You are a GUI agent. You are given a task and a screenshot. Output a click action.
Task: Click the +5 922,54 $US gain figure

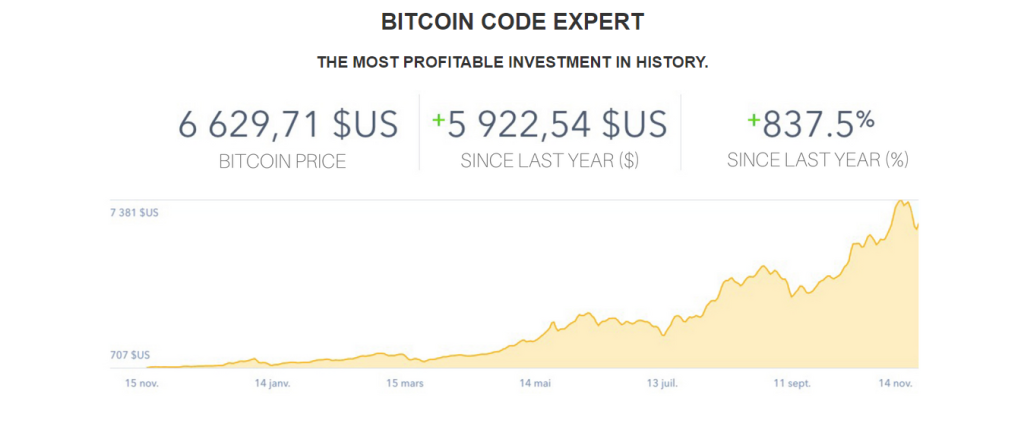pos(550,124)
